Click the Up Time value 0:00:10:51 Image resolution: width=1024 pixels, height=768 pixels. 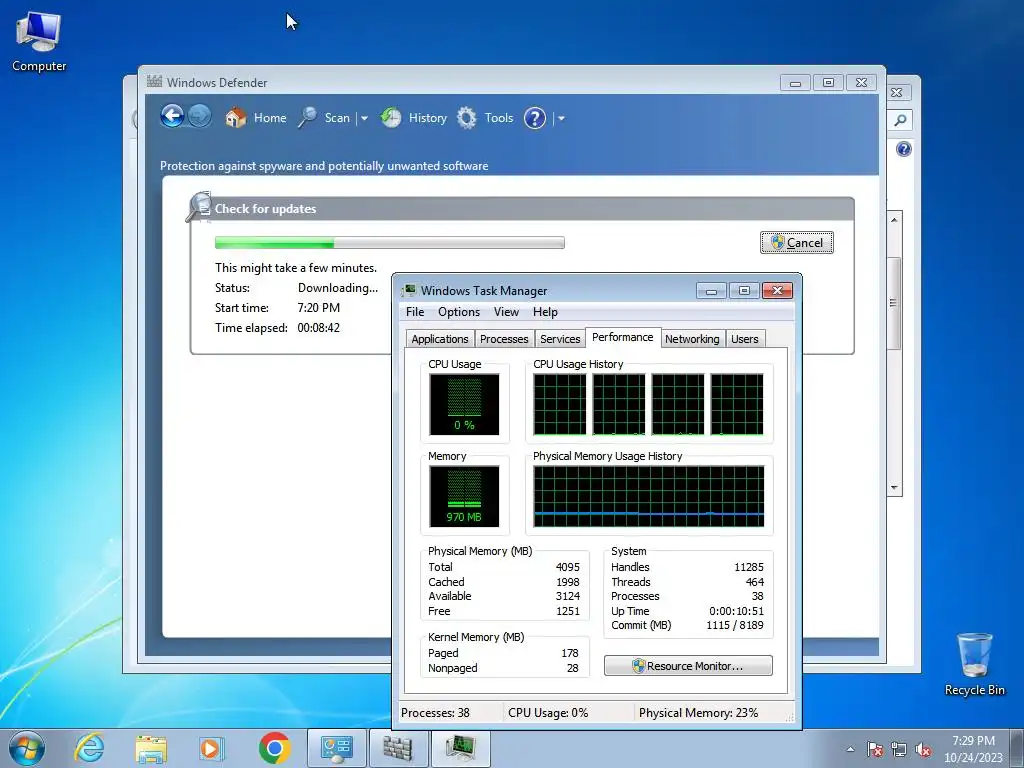coord(736,611)
